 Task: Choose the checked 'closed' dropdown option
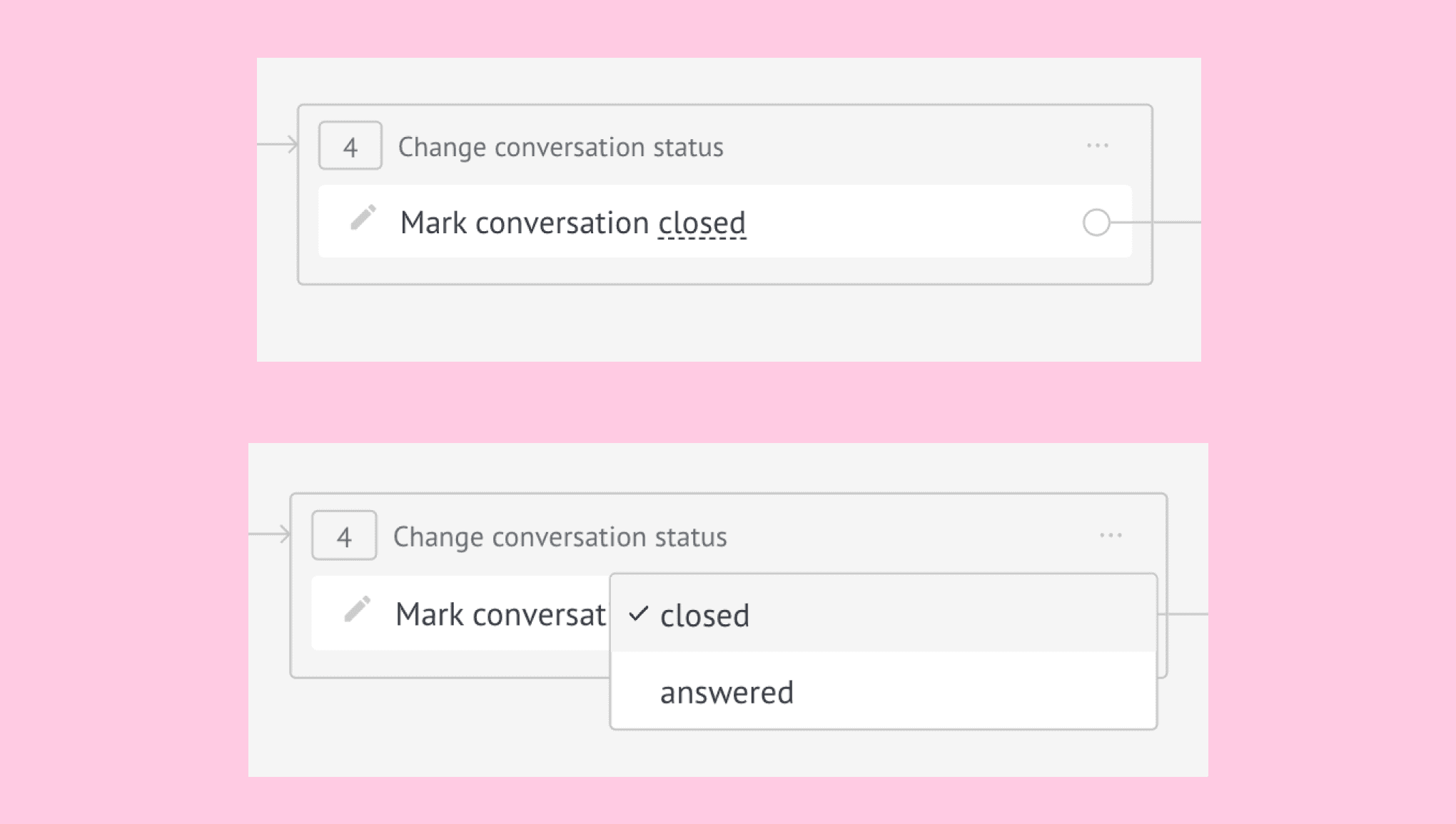tap(884, 614)
